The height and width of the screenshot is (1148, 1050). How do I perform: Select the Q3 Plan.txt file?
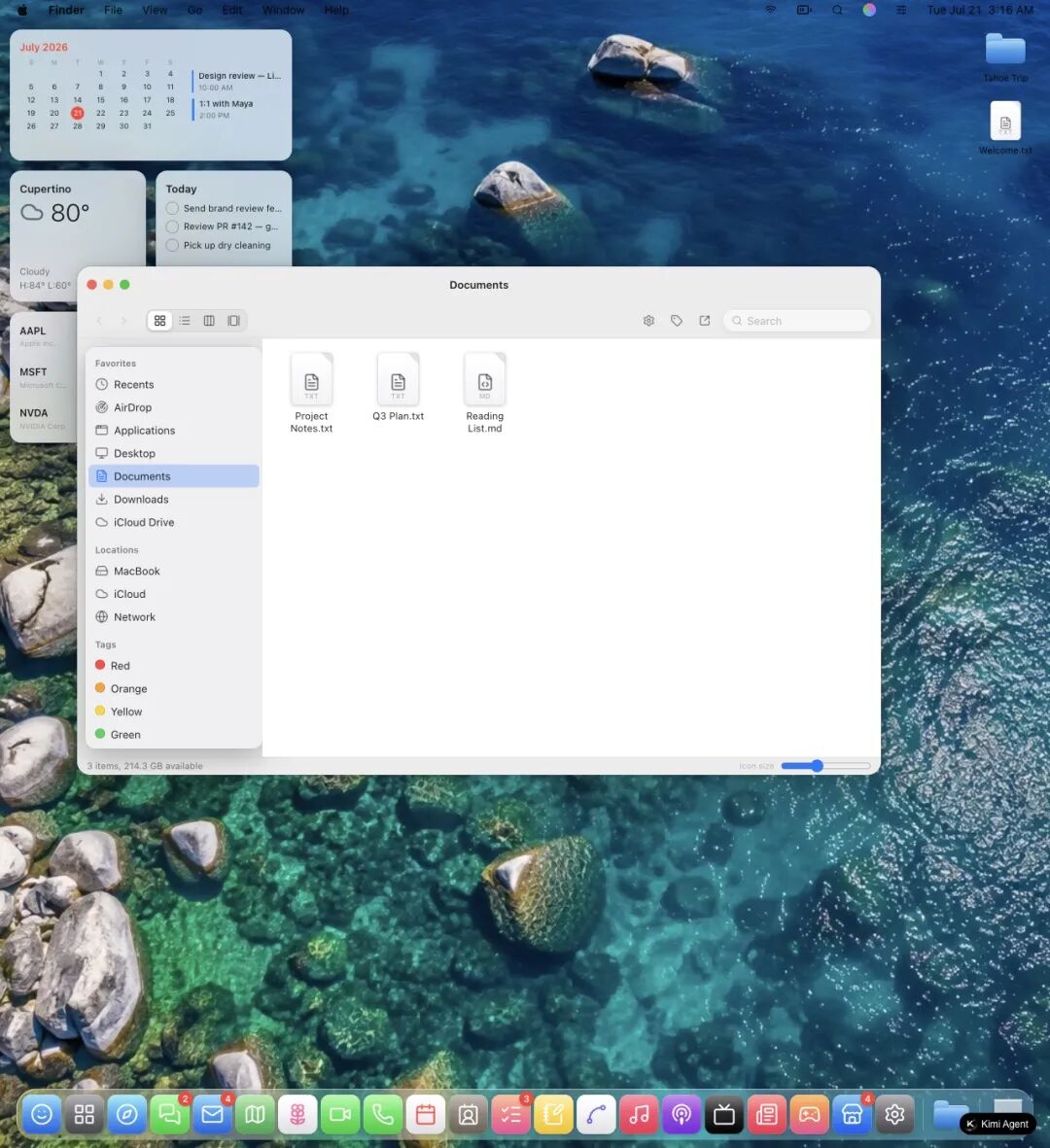(398, 387)
